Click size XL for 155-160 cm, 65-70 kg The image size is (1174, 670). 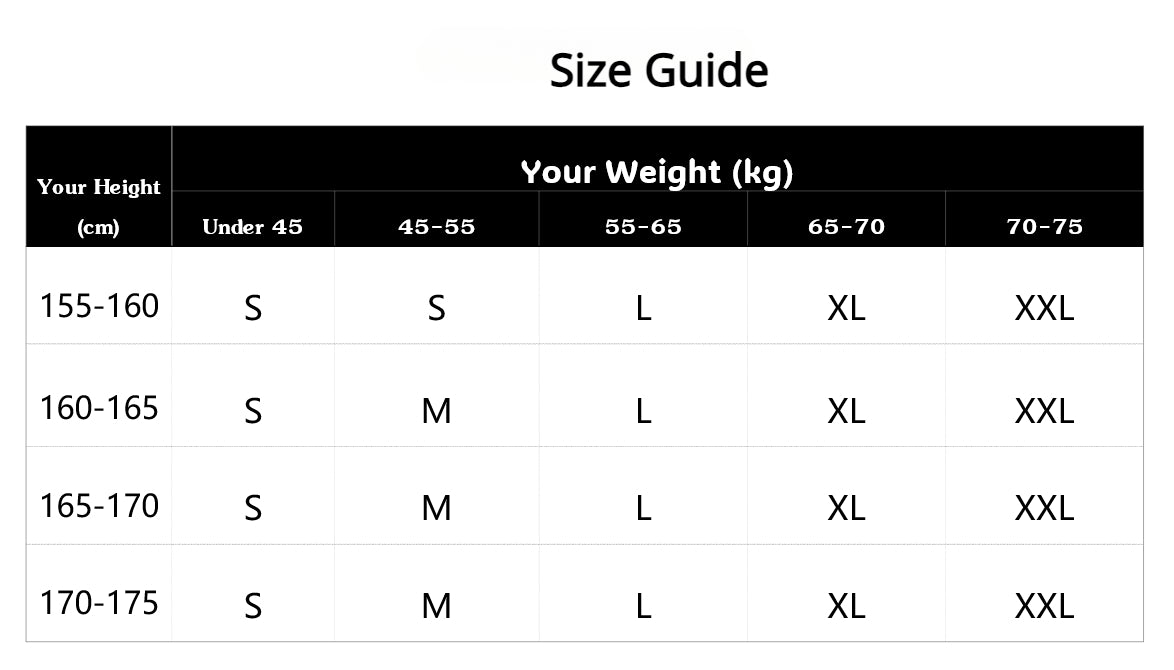pos(846,308)
